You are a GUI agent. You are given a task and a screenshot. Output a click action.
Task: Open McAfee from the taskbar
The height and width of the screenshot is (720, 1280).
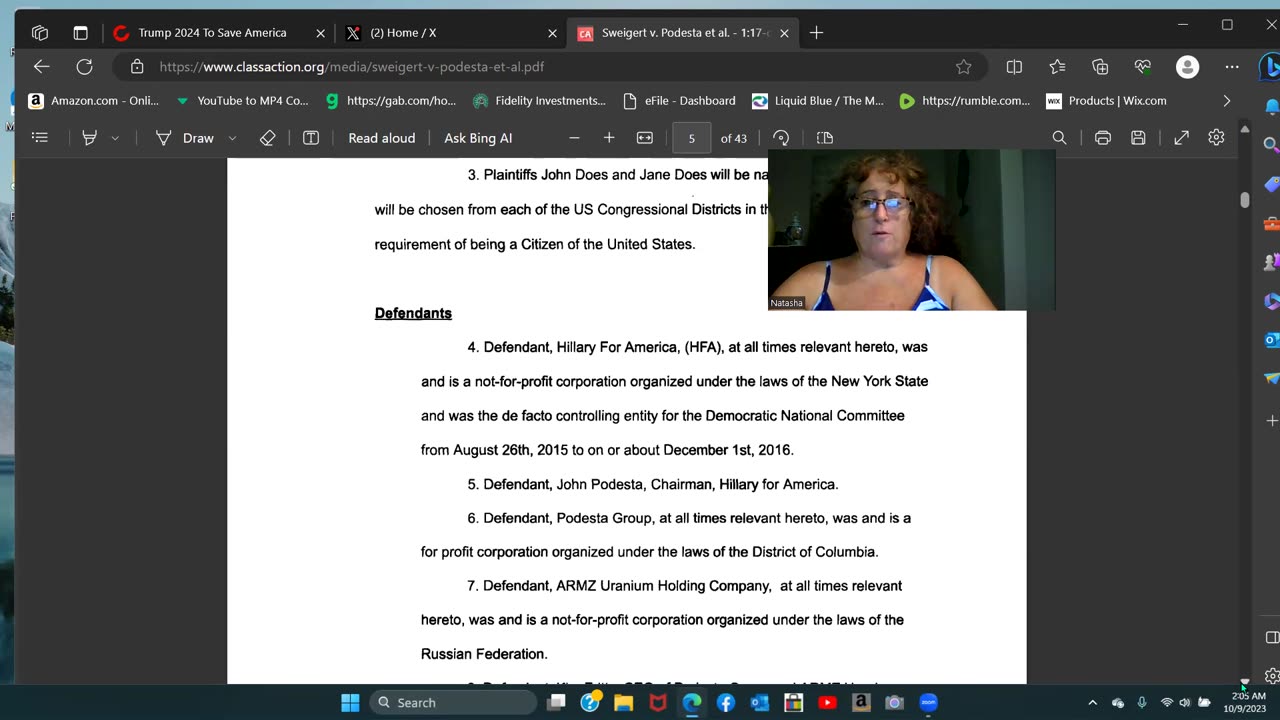coord(658,702)
